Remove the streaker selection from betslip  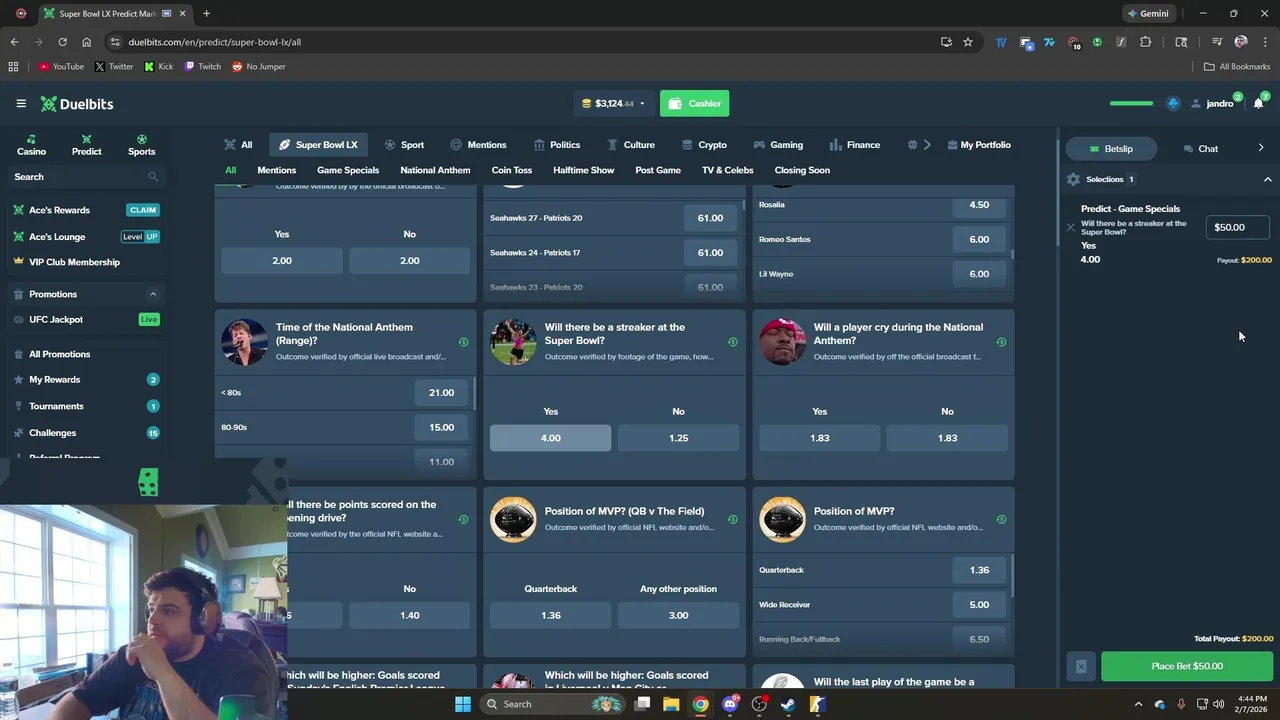(1070, 227)
